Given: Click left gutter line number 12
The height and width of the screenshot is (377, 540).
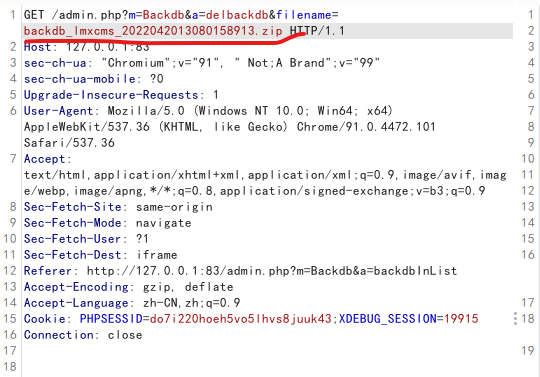Looking at the screenshot, I should click(x=10, y=271).
